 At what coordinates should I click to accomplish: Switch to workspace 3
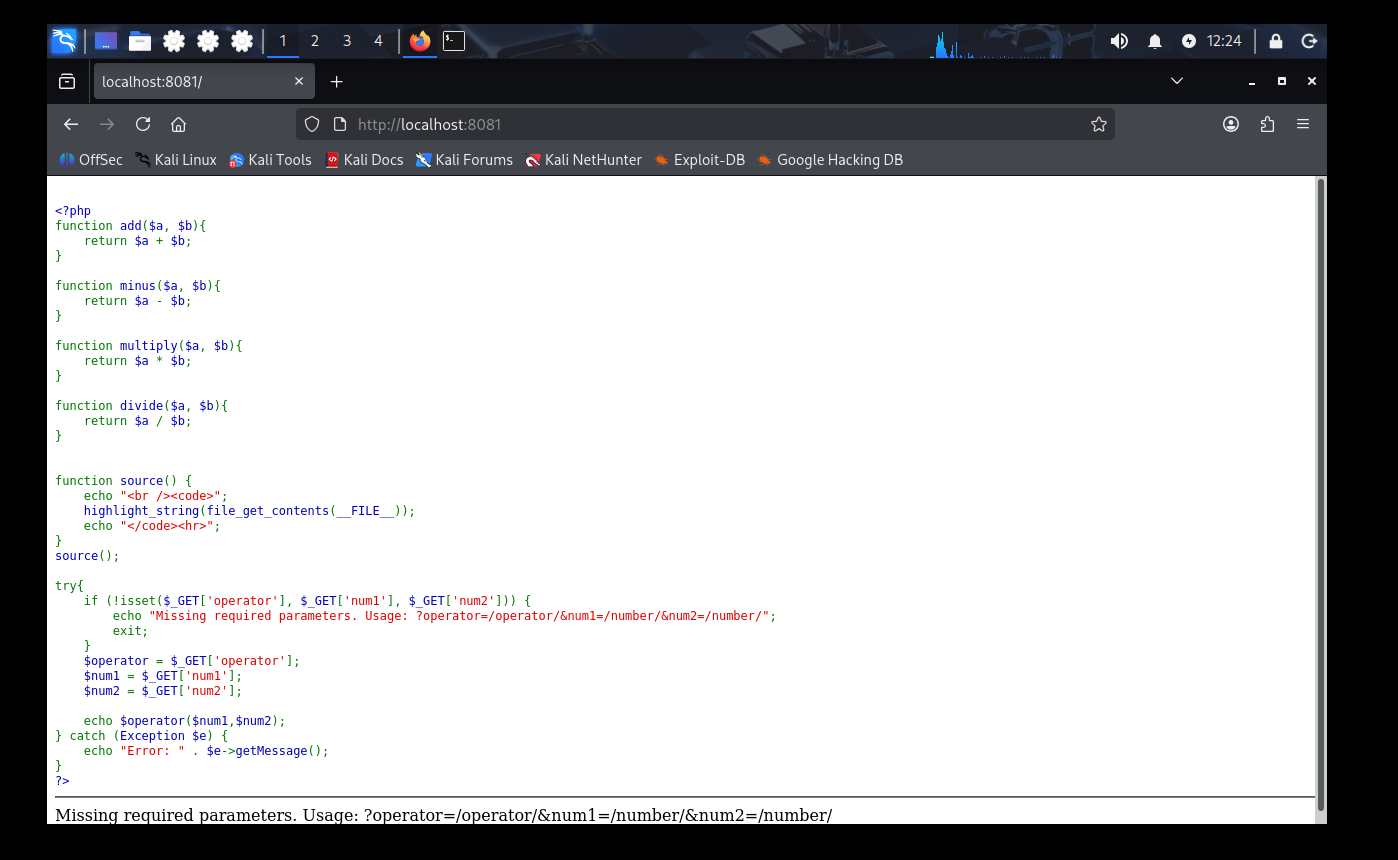point(347,41)
